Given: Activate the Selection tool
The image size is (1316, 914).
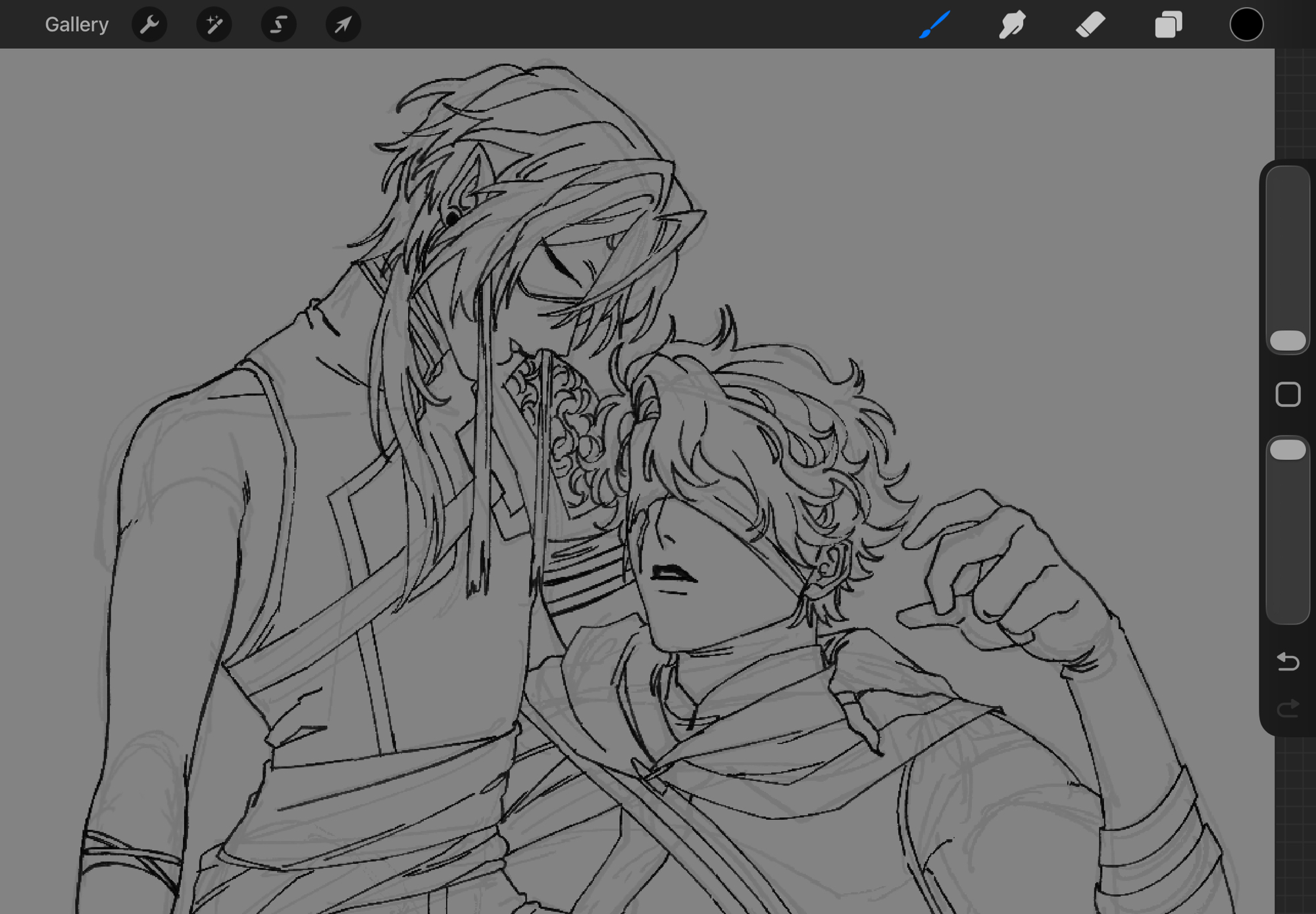Looking at the screenshot, I should tap(278, 25).
